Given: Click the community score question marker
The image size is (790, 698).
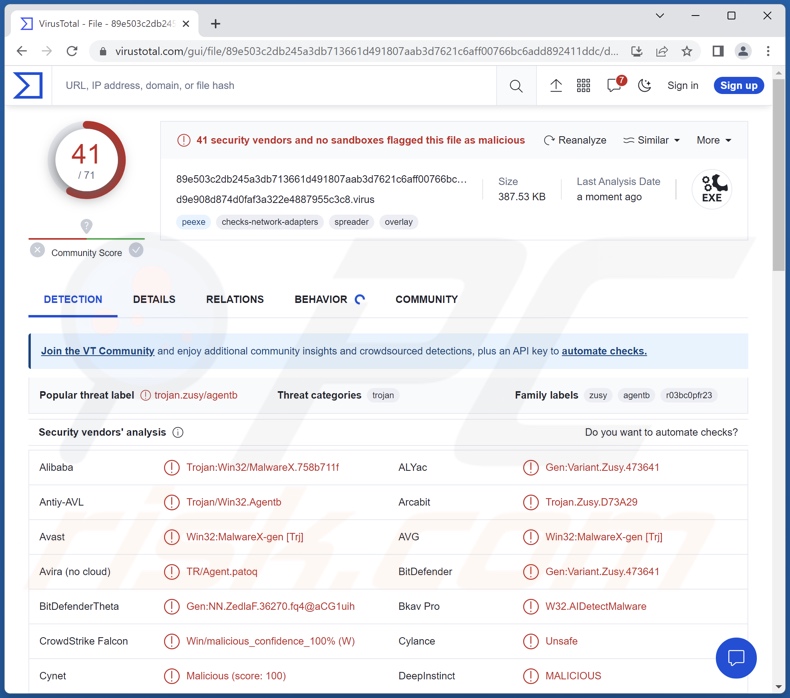Looking at the screenshot, I should click(86, 226).
